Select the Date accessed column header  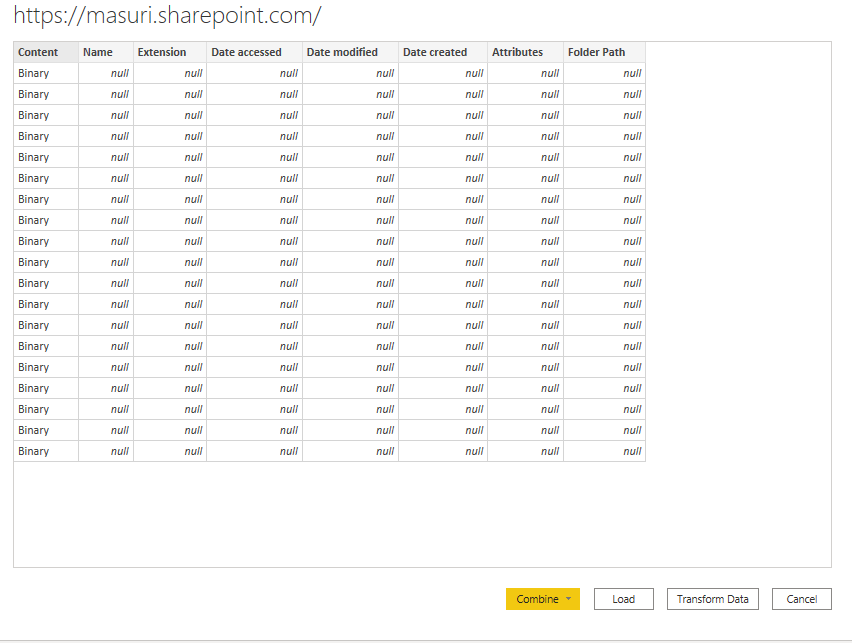[254, 52]
